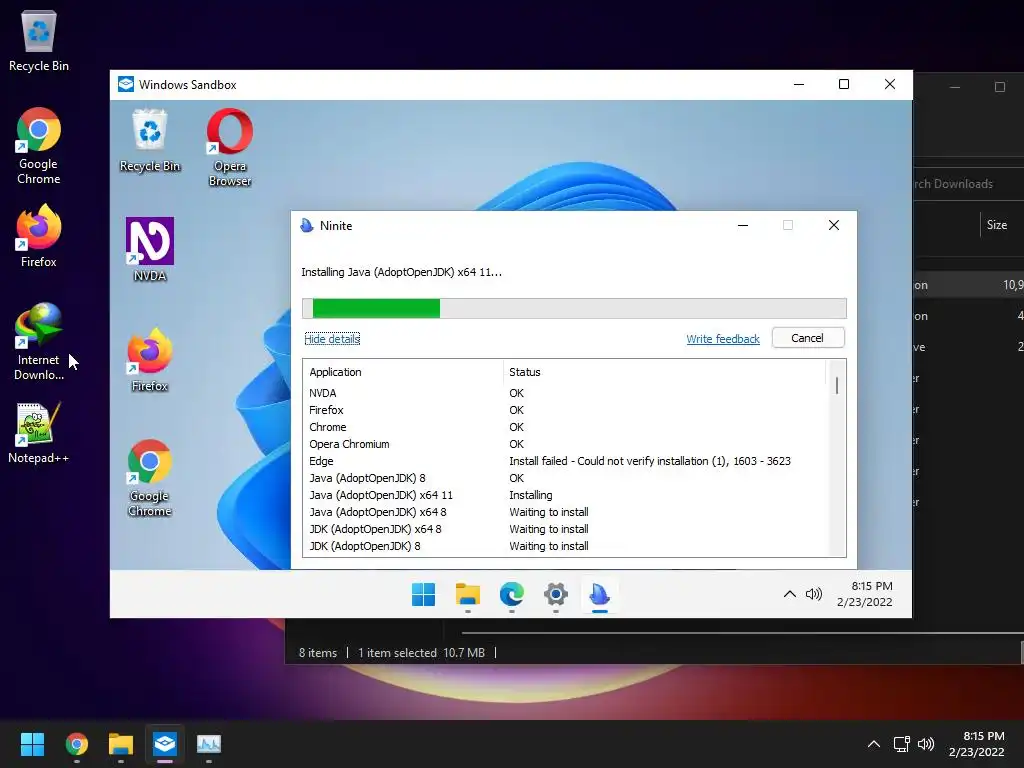Show hidden icons in Sandbox tray
1024x768 pixels.
click(790, 594)
